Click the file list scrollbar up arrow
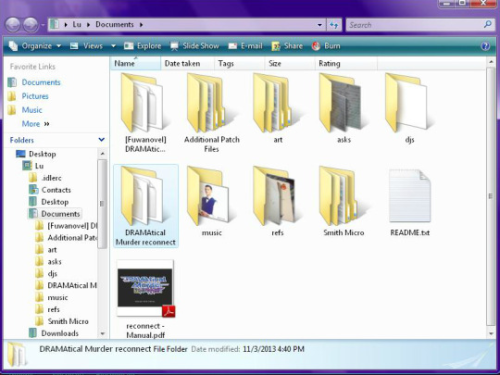The width and height of the screenshot is (500, 375). coord(491,62)
